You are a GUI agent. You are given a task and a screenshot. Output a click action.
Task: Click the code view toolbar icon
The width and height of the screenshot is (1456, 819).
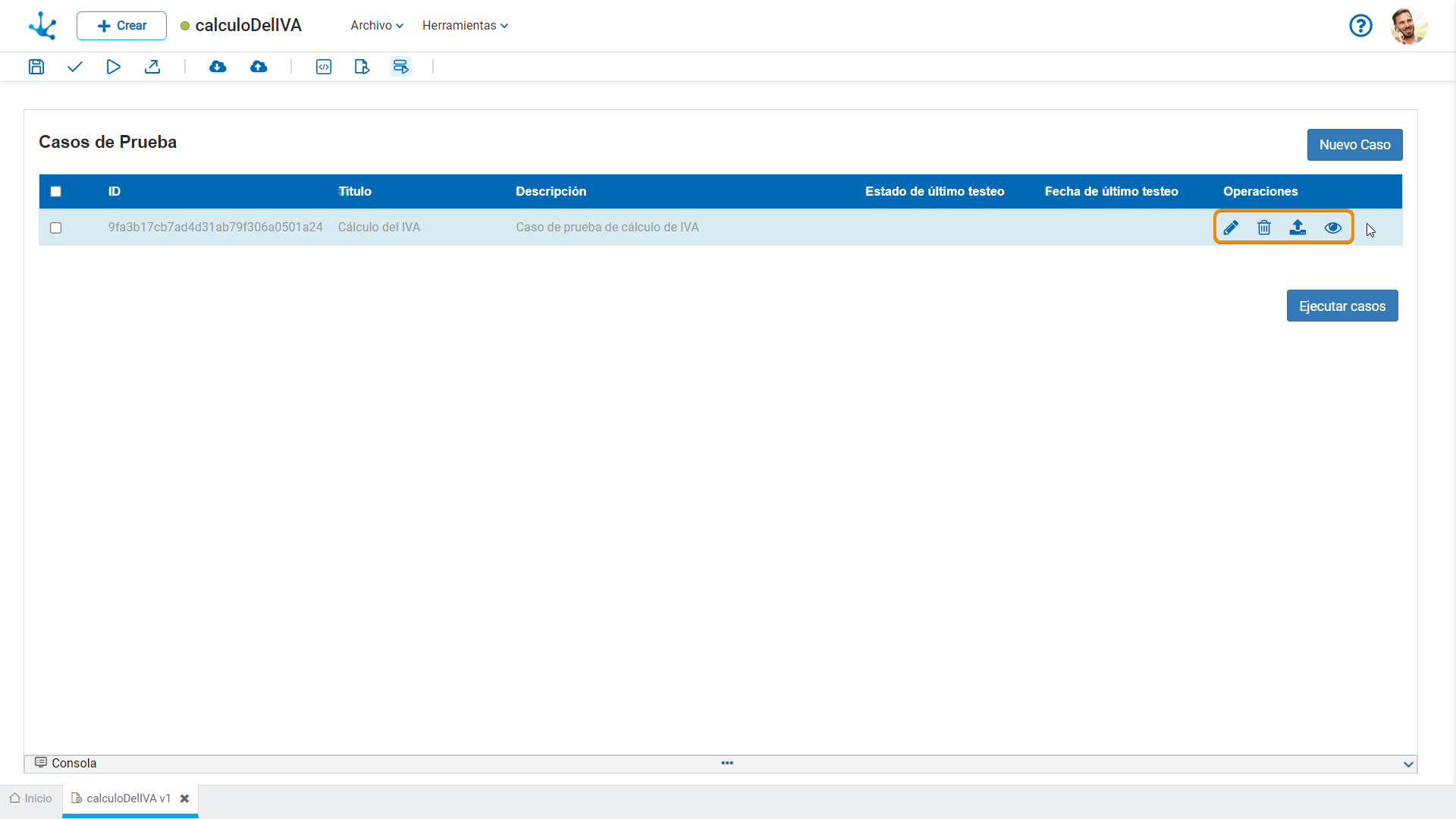[x=324, y=67]
